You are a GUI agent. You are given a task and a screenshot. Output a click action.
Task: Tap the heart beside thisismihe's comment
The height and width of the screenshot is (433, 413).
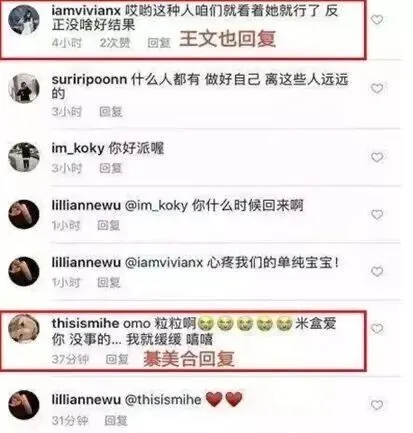tap(377, 329)
